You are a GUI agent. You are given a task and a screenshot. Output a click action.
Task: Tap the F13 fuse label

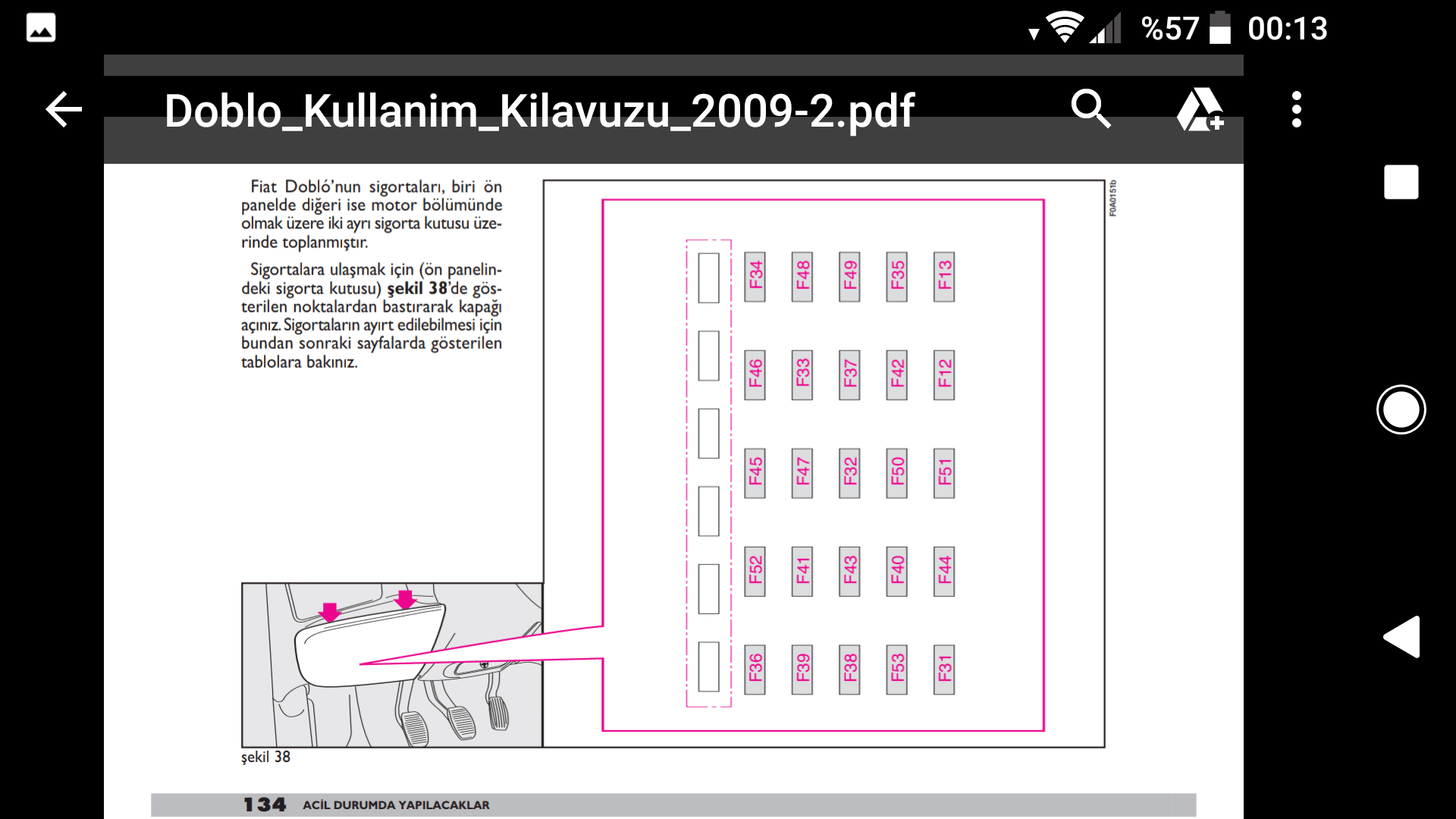(x=944, y=277)
